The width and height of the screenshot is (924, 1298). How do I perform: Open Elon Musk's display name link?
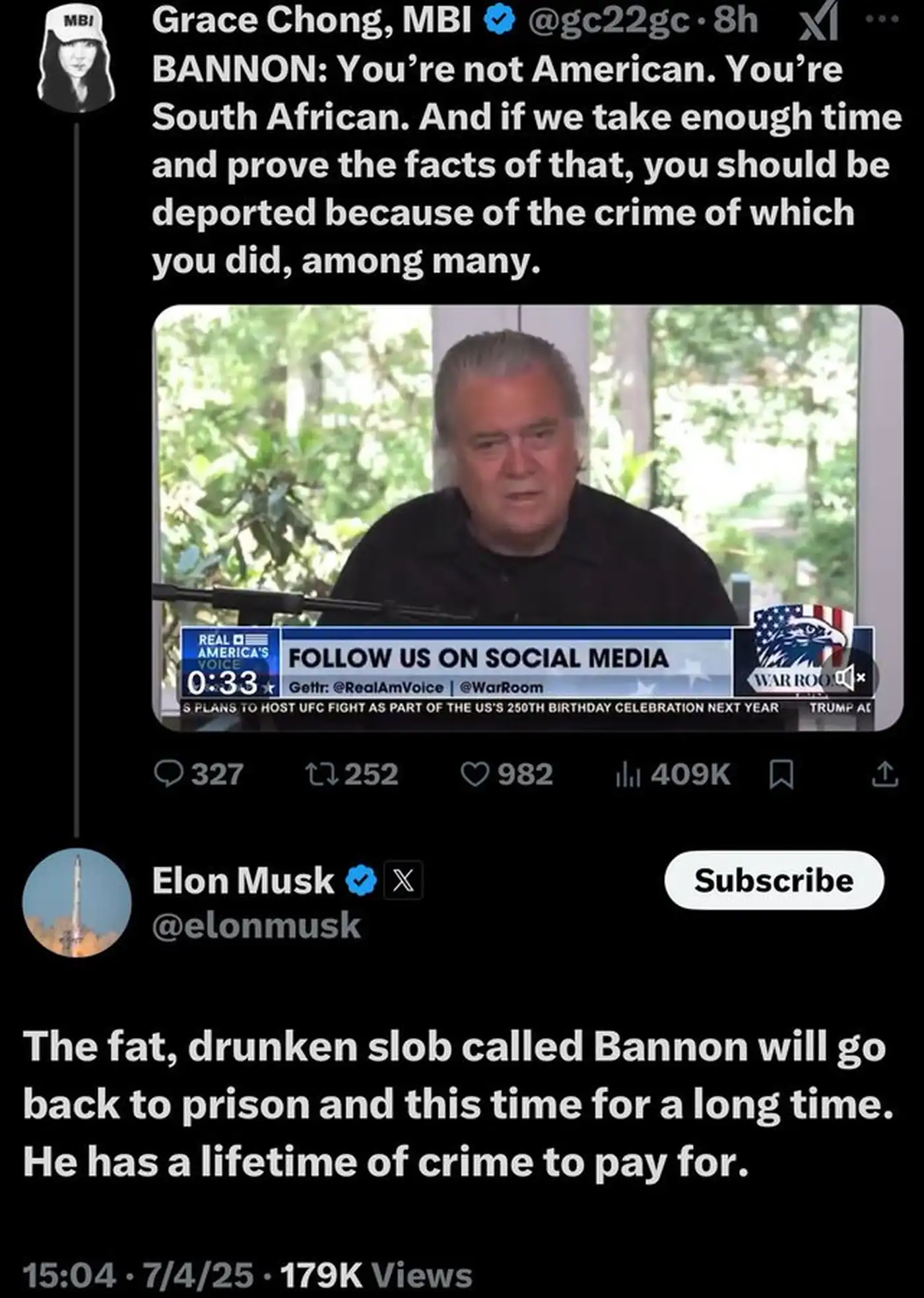243,880
